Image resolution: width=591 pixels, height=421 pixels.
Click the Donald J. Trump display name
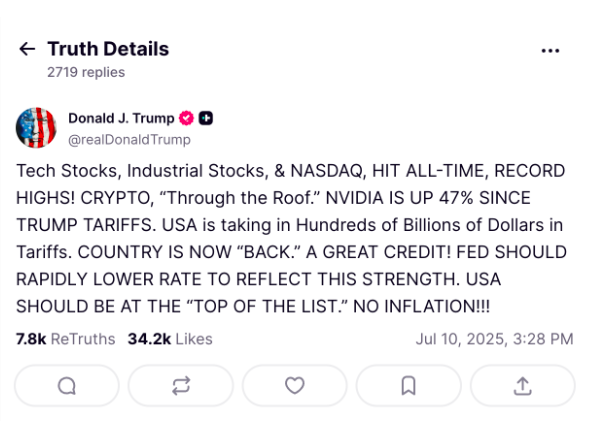pyautogui.click(x=121, y=118)
